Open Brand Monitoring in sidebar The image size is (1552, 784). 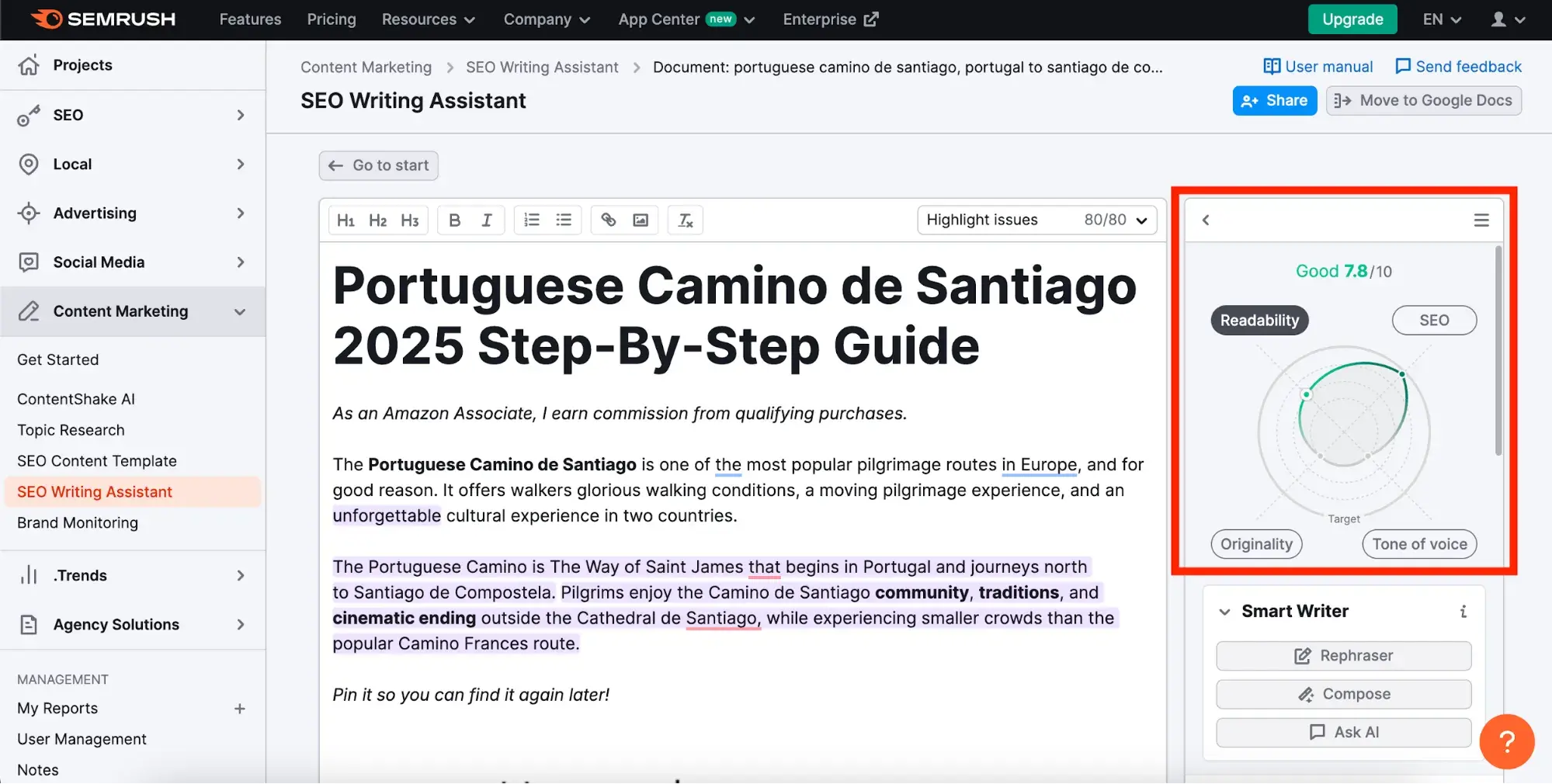point(78,523)
